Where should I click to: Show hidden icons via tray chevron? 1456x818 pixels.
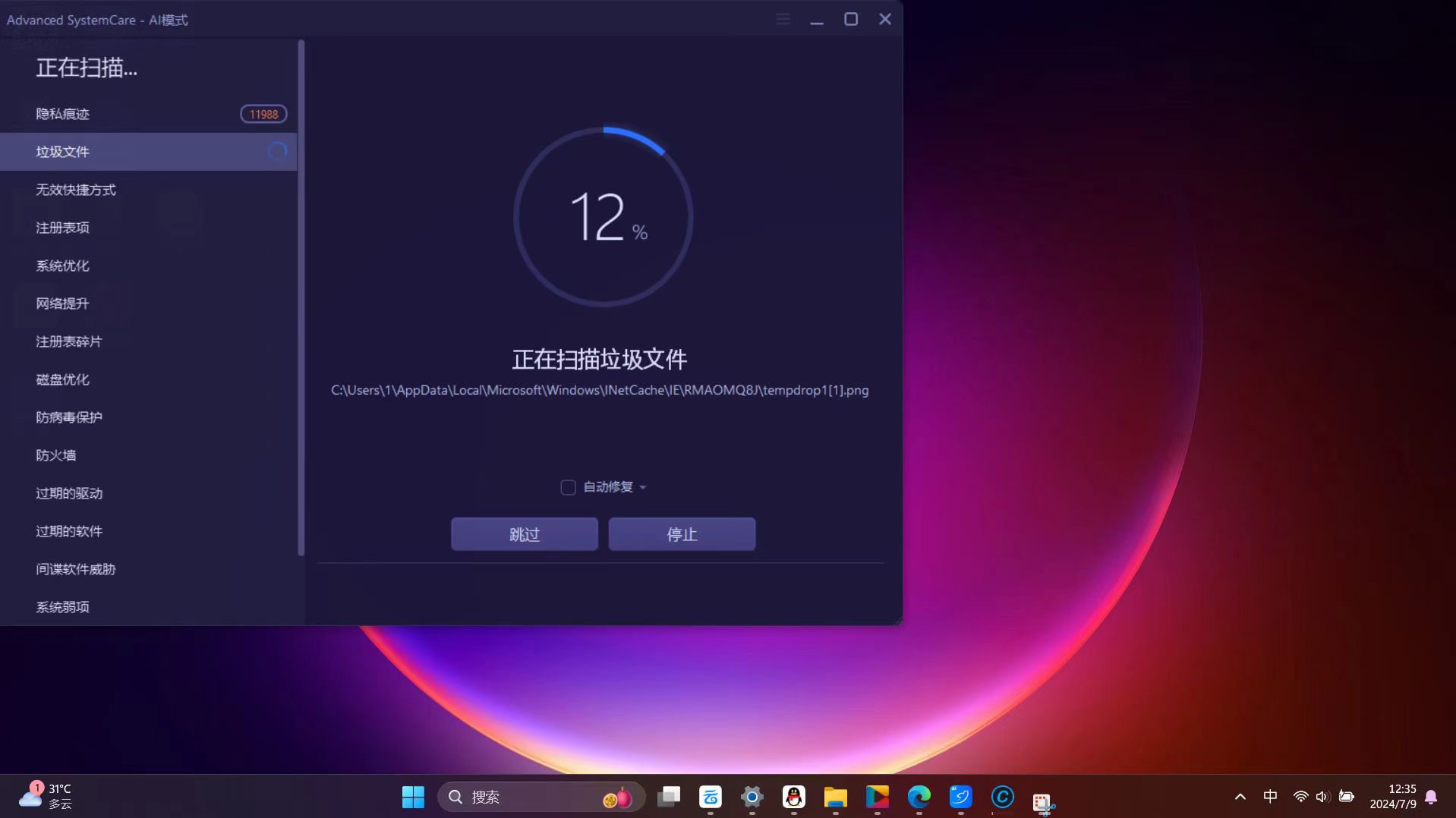(x=1240, y=797)
